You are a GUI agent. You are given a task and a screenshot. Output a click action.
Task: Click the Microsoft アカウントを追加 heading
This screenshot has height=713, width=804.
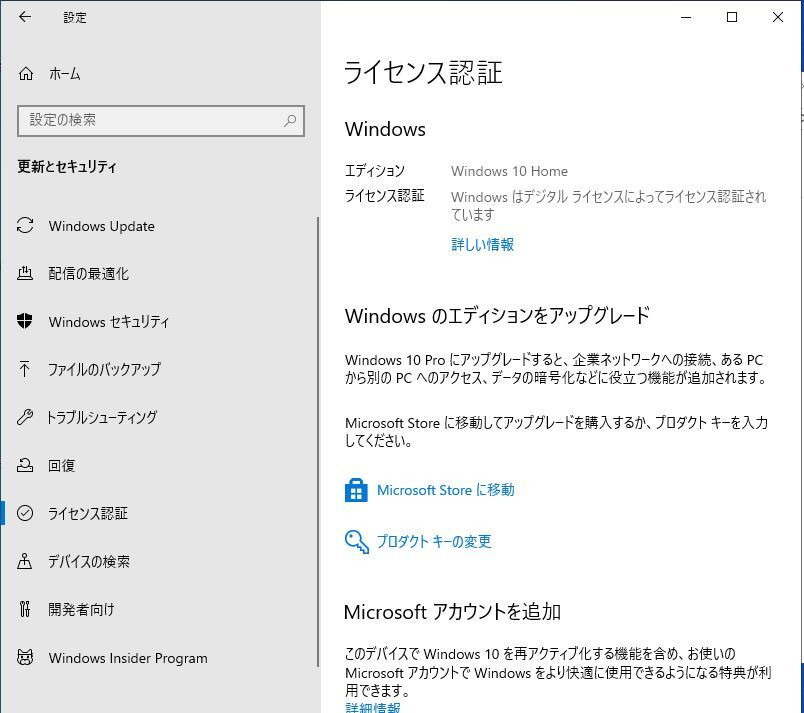[x=452, y=612]
